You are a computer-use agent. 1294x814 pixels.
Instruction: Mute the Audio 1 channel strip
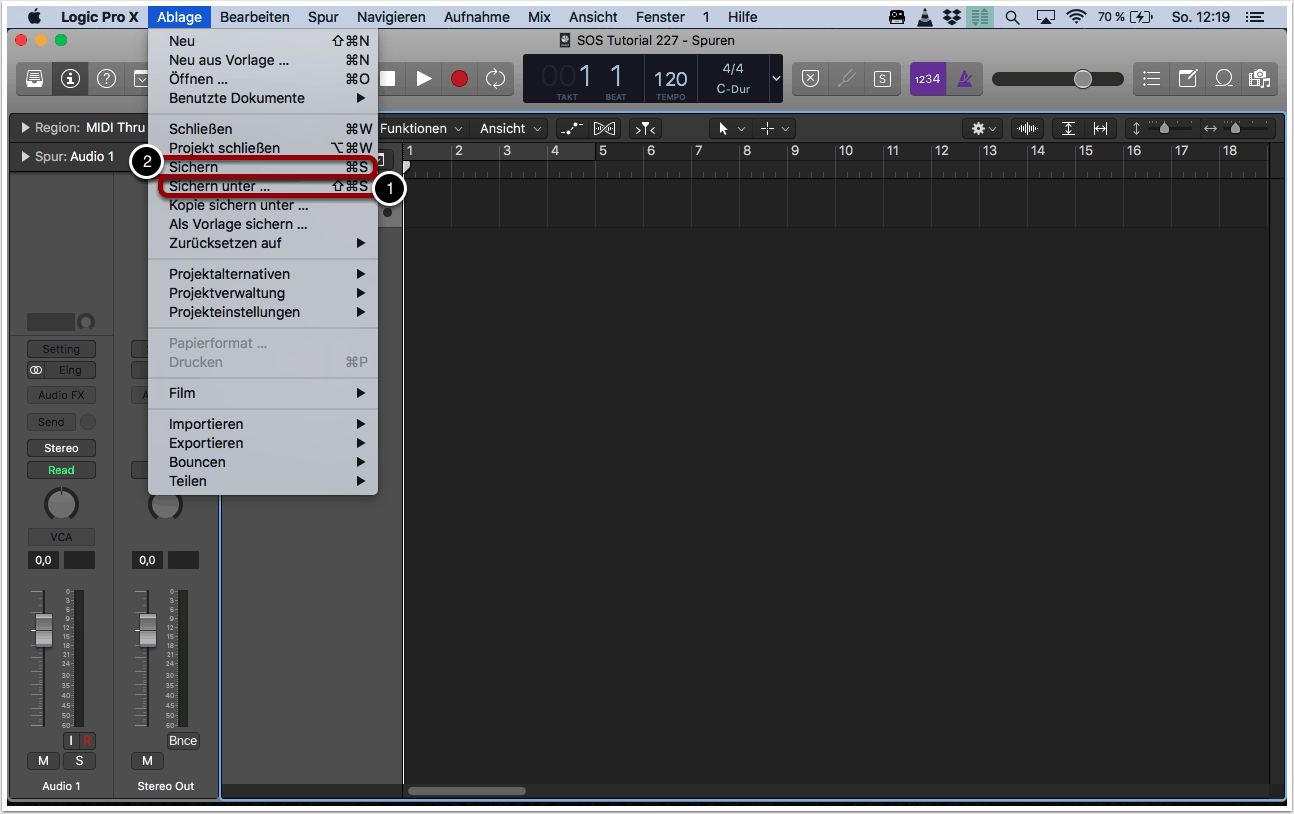pyautogui.click(x=43, y=761)
